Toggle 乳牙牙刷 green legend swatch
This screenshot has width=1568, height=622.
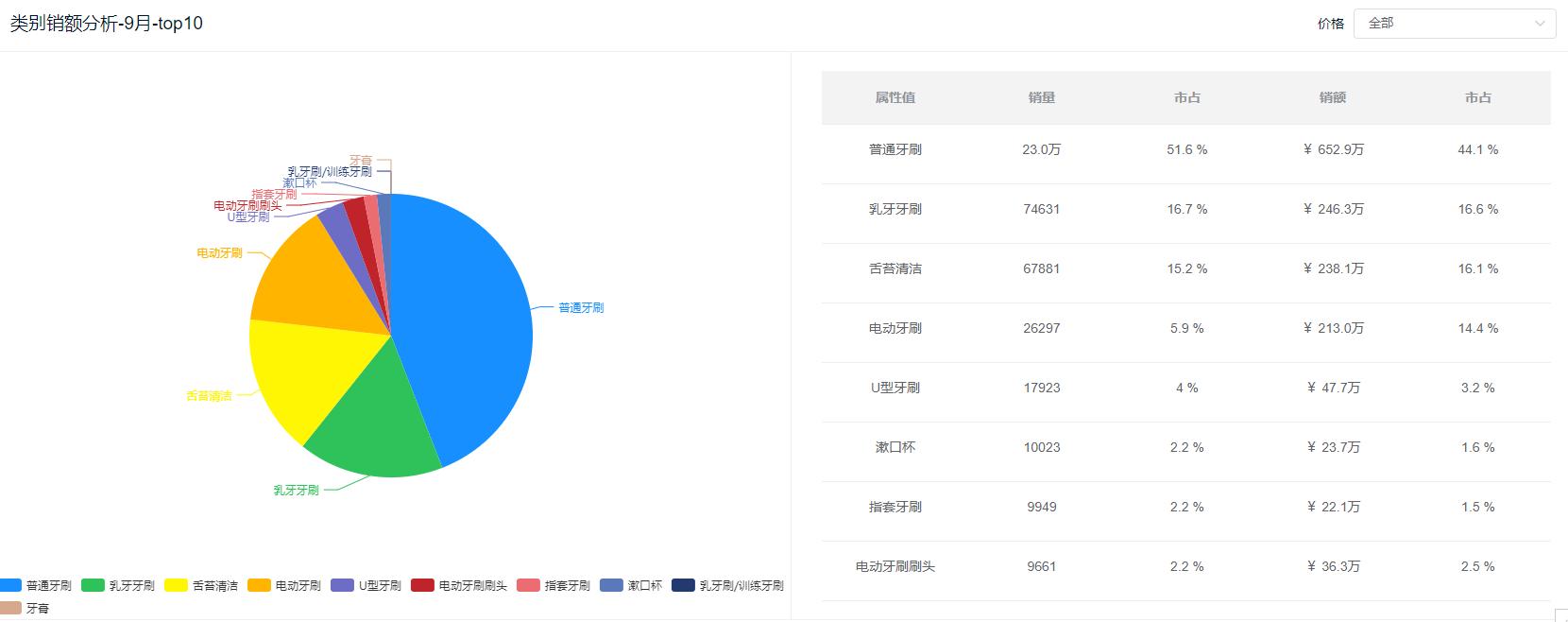click(93, 585)
